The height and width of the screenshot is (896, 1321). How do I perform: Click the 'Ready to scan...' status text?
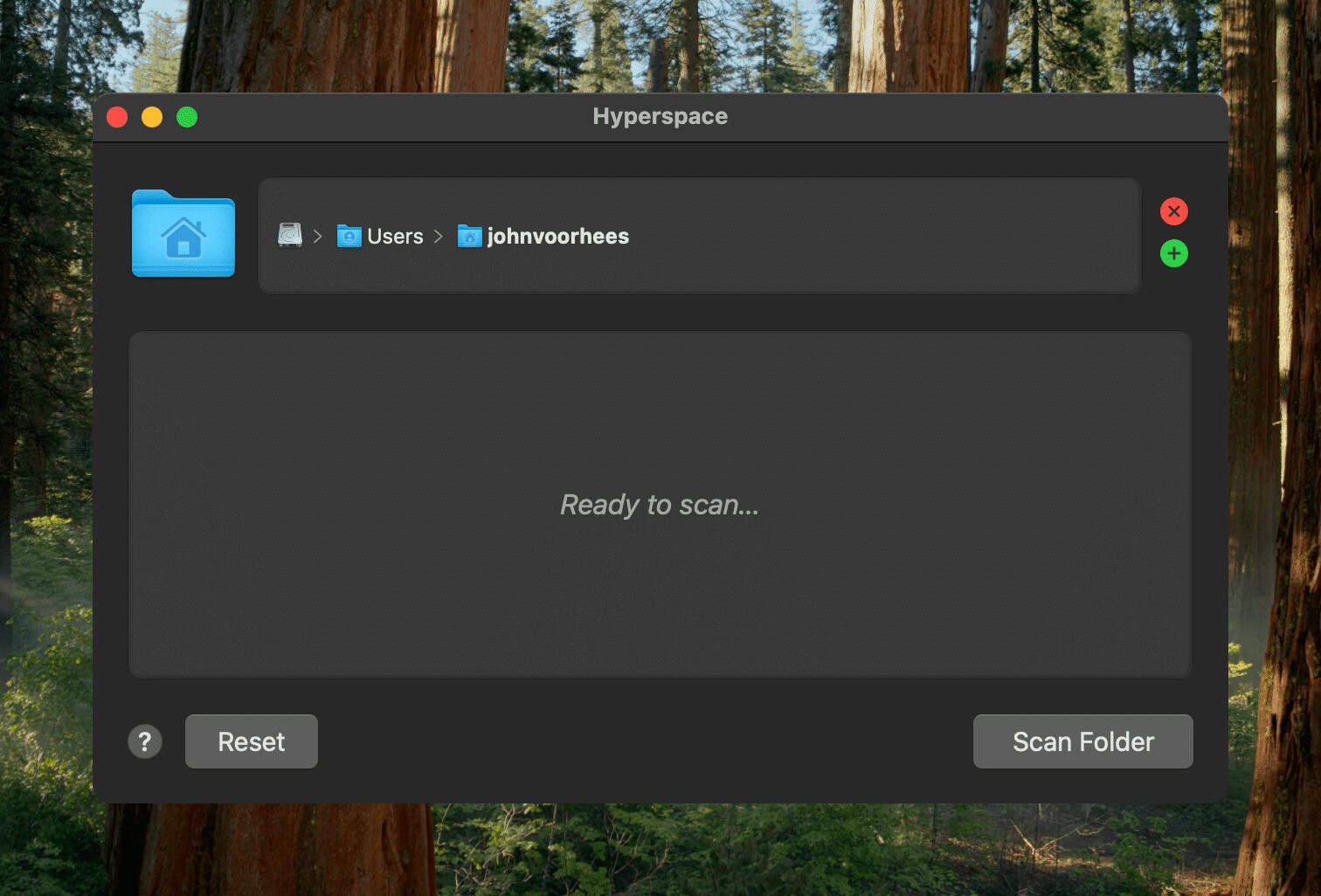pyautogui.click(x=660, y=505)
